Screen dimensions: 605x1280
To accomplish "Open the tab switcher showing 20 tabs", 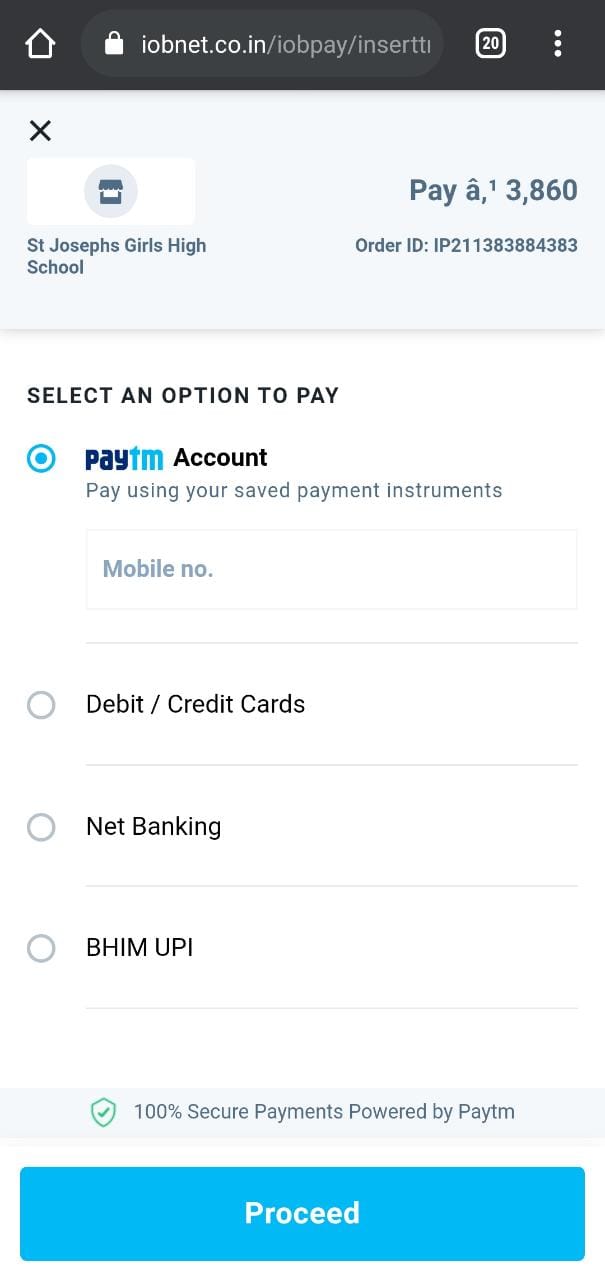I will [x=490, y=44].
